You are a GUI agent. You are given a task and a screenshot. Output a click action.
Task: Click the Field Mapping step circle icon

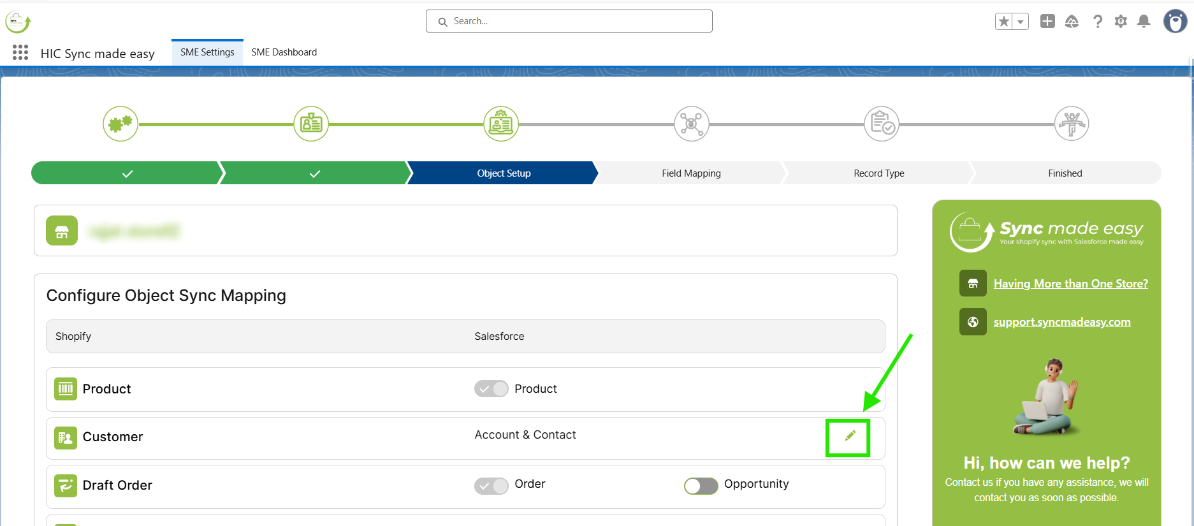point(691,123)
